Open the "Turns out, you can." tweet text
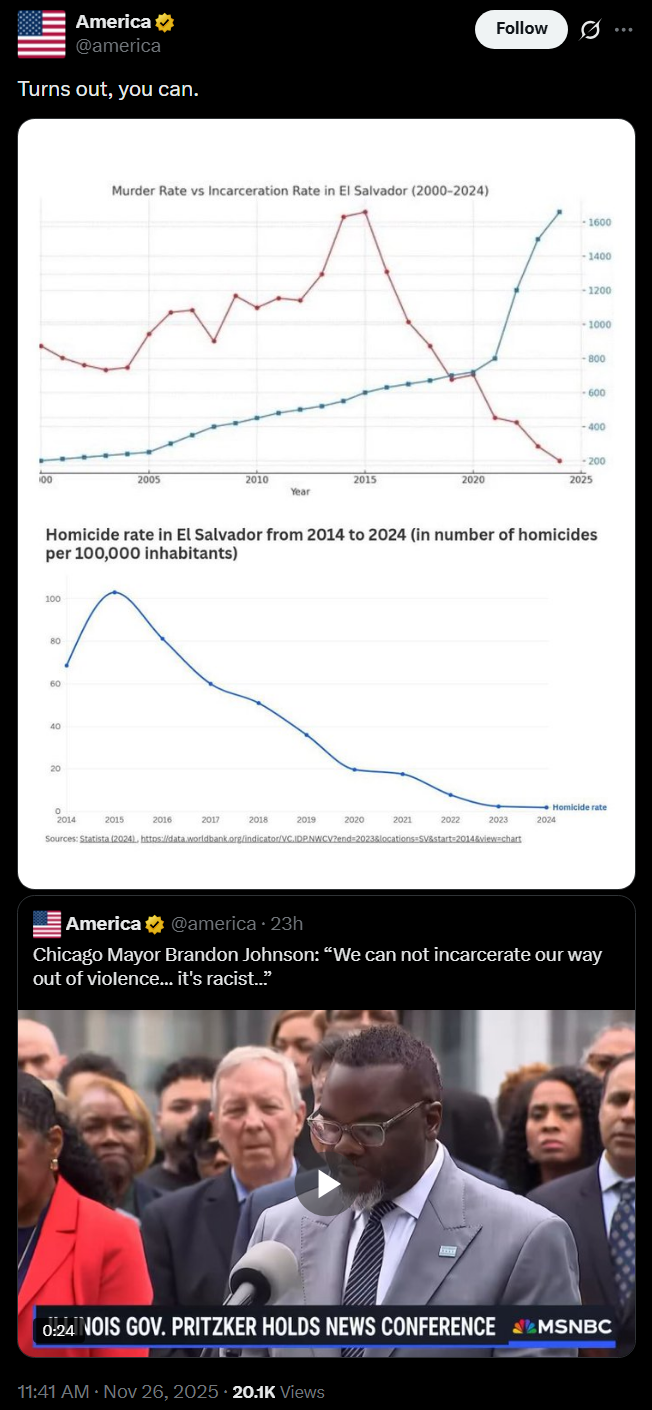The image size is (652, 1410). click(108, 89)
